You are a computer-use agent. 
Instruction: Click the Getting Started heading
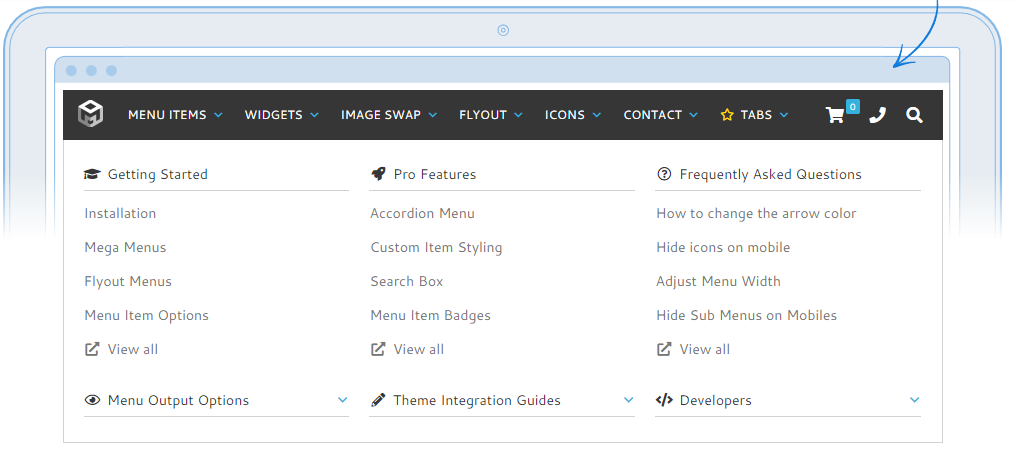pos(158,174)
